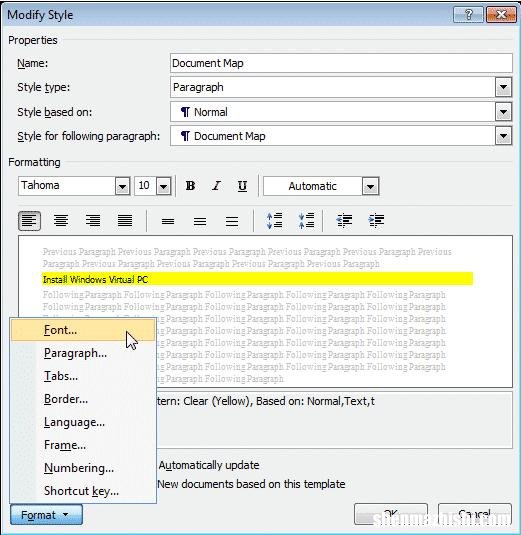The image size is (521, 535).
Task: Select align right icon
Action: click(x=93, y=221)
